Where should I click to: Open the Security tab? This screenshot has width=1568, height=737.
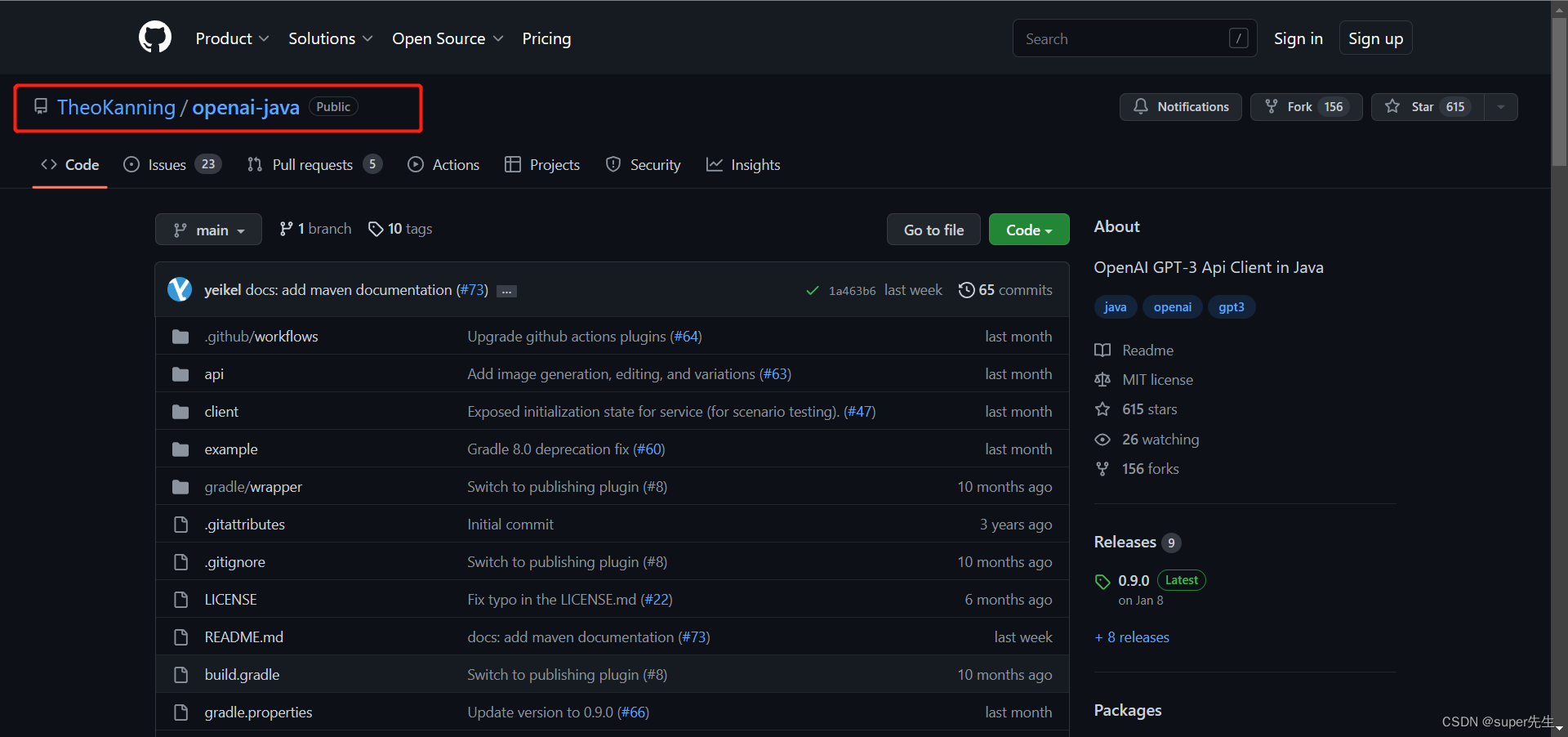(x=644, y=165)
